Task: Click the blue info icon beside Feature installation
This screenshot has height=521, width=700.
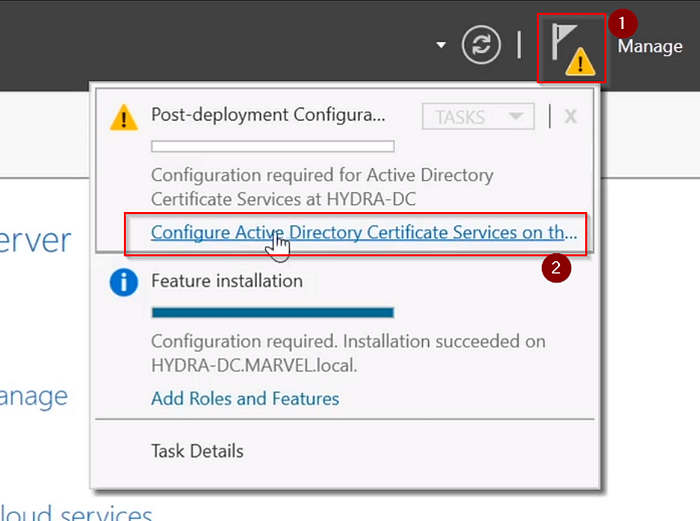Action: point(123,283)
